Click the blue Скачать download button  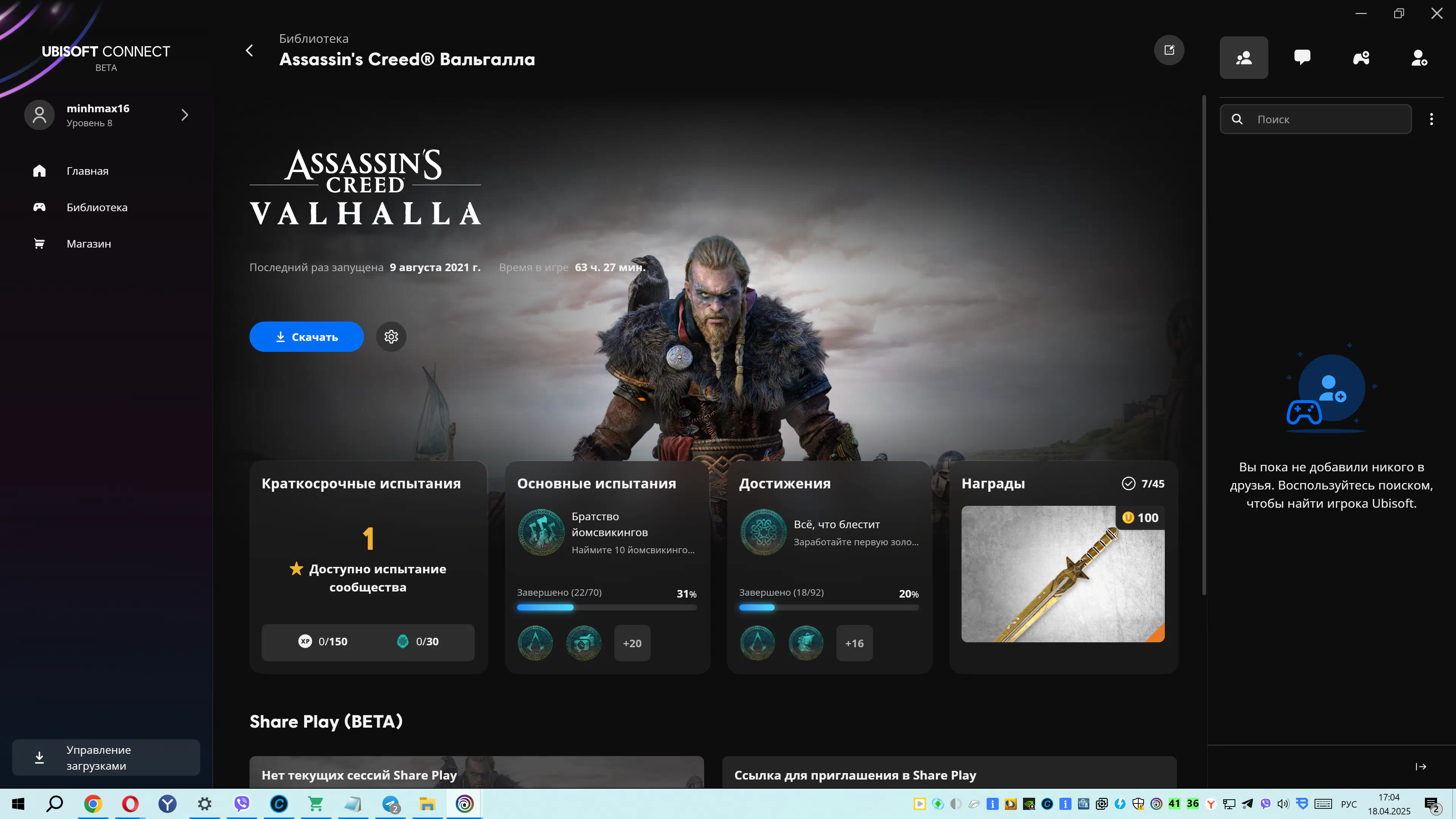tap(306, 337)
